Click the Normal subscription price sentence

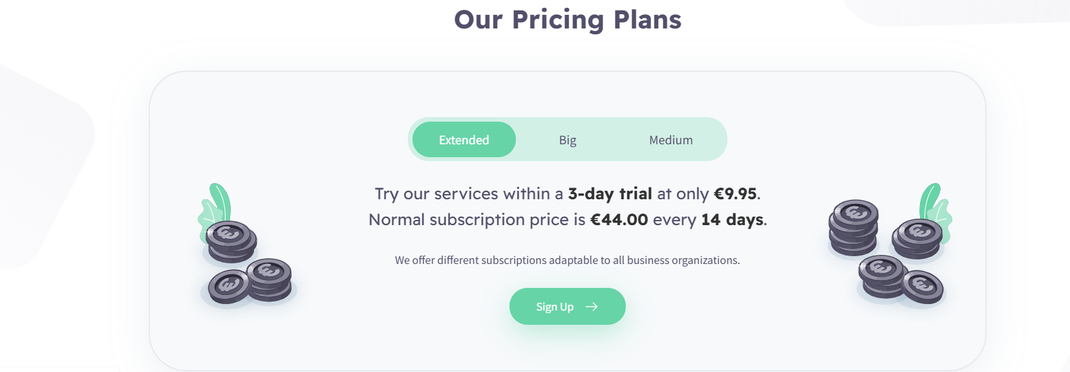click(x=568, y=220)
